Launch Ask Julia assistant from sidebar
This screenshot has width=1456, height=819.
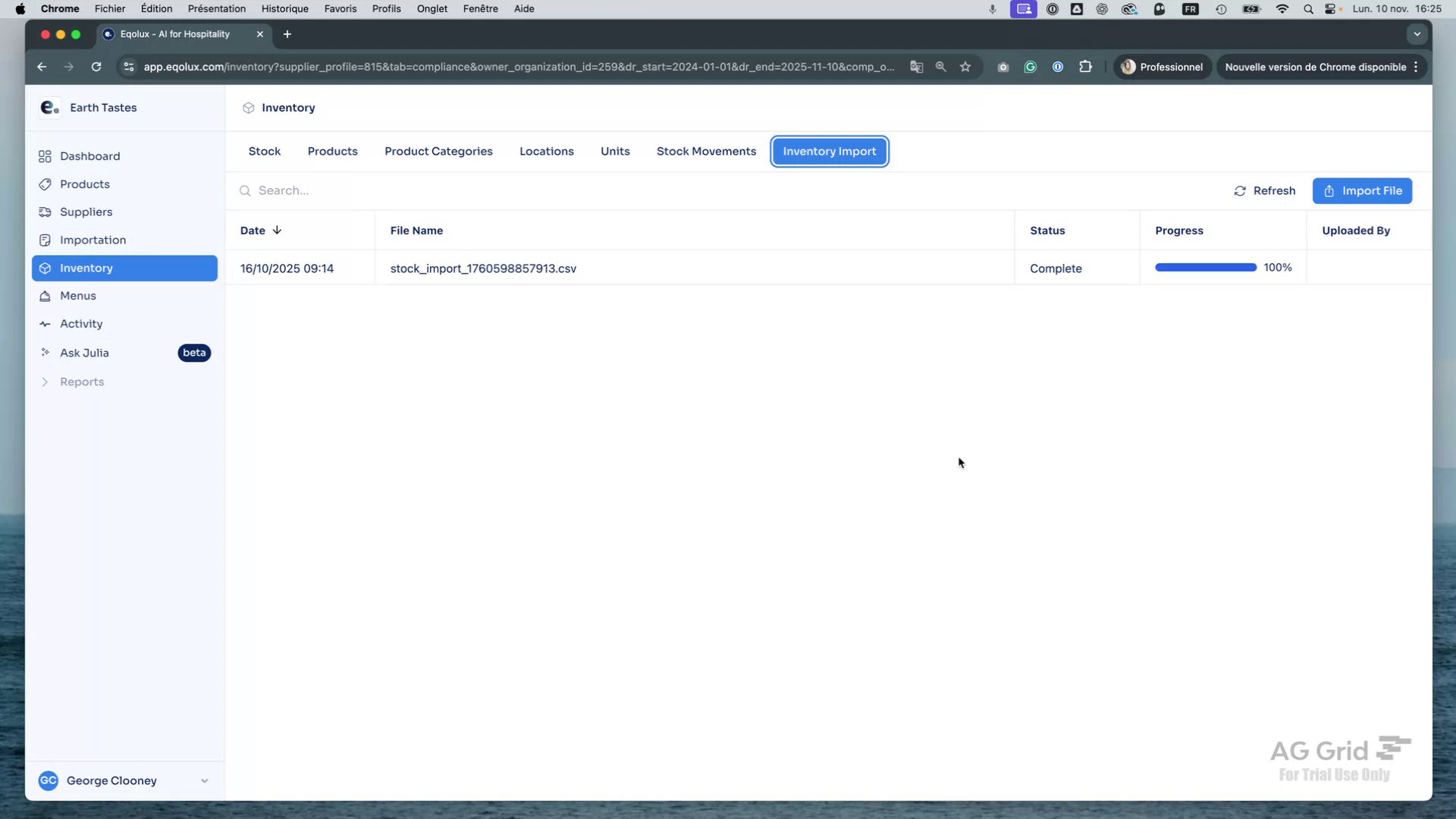[x=86, y=353]
